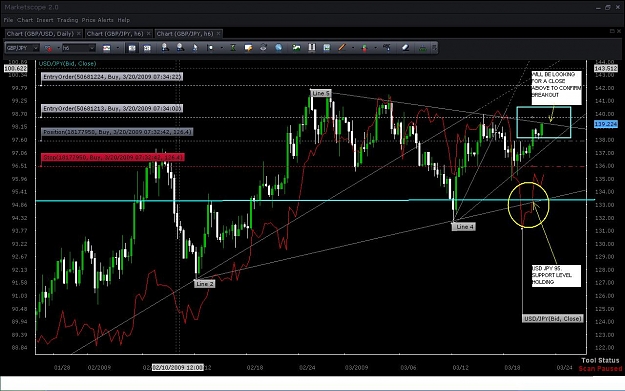Click the Scan Paused status text
625x391 pixels.
(600, 369)
